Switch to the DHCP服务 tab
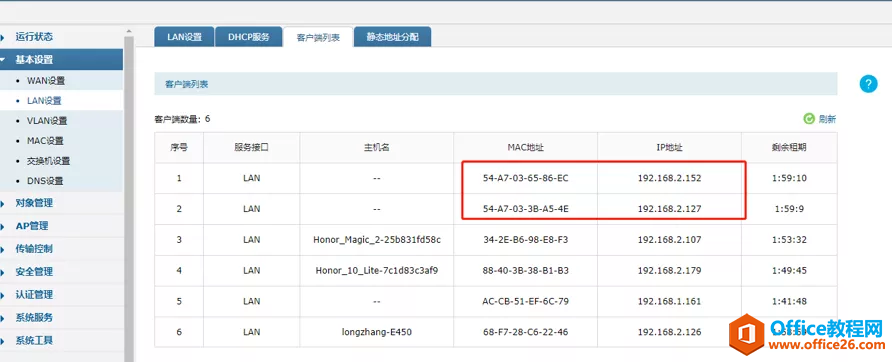892x362 pixels. point(249,37)
